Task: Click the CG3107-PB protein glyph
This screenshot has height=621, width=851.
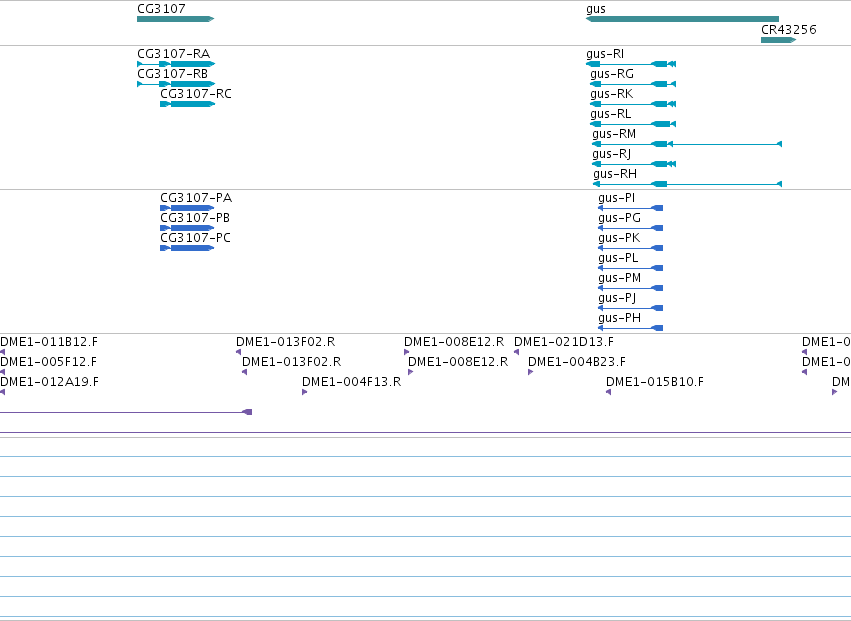Action: pos(187,228)
